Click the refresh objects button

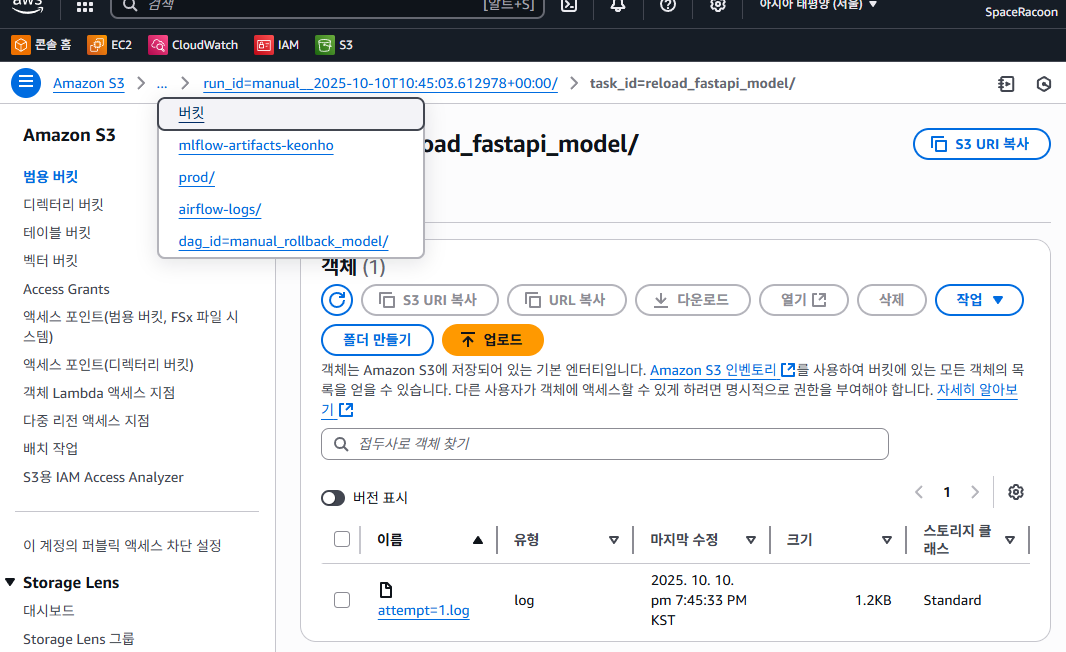pos(337,300)
